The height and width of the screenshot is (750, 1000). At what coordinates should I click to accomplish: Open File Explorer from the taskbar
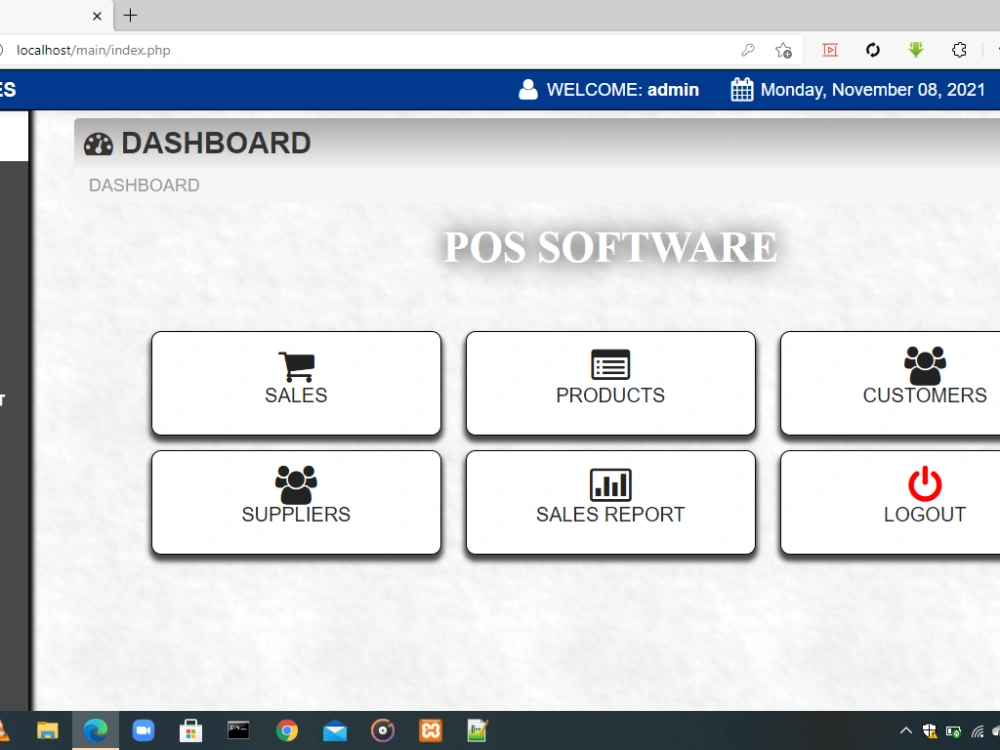pyautogui.click(x=48, y=731)
